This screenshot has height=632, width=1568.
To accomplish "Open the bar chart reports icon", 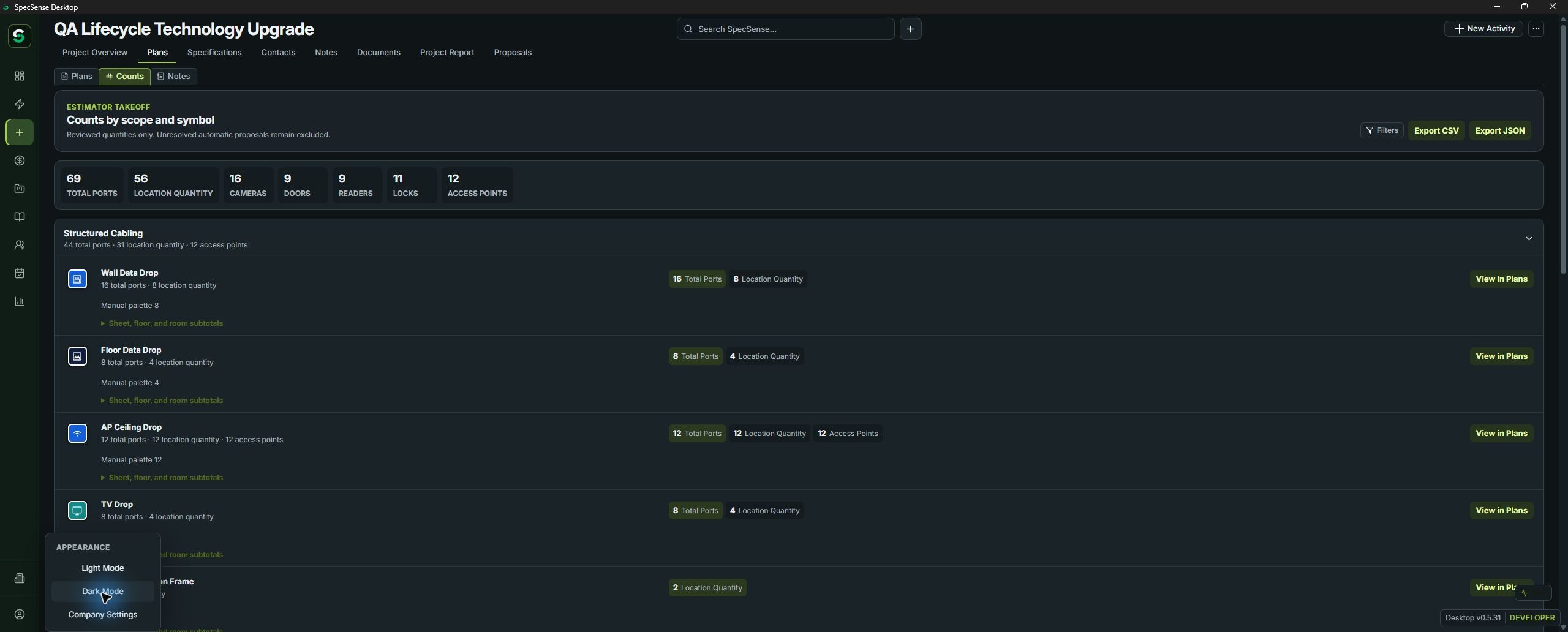I will 20,301.
